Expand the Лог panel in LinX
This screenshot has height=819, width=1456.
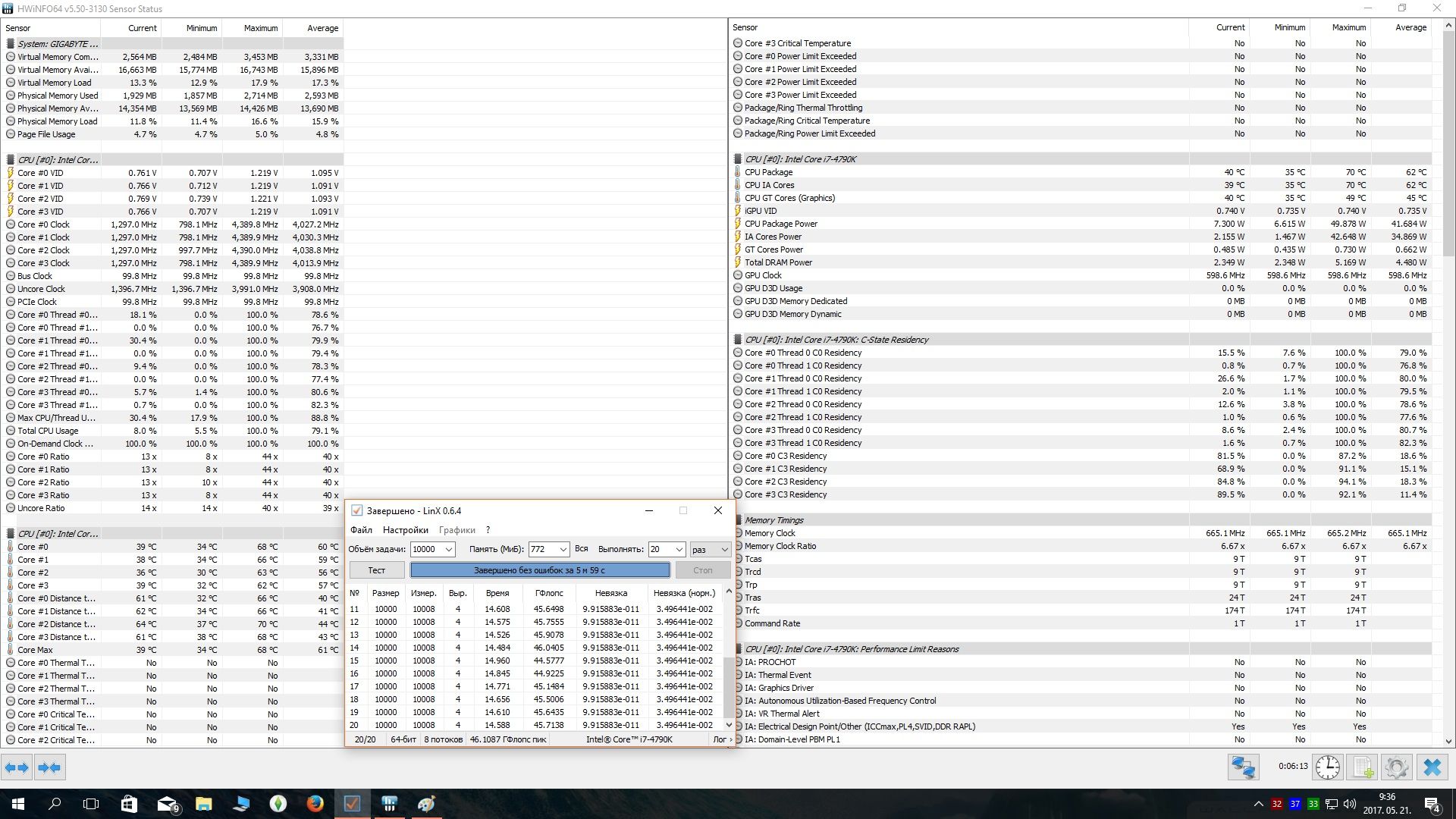pyautogui.click(x=723, y=739)
